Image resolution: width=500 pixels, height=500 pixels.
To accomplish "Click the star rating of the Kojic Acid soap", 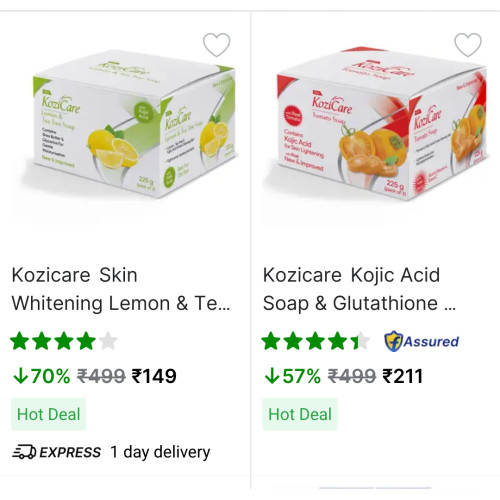I will tap(315, 341).
